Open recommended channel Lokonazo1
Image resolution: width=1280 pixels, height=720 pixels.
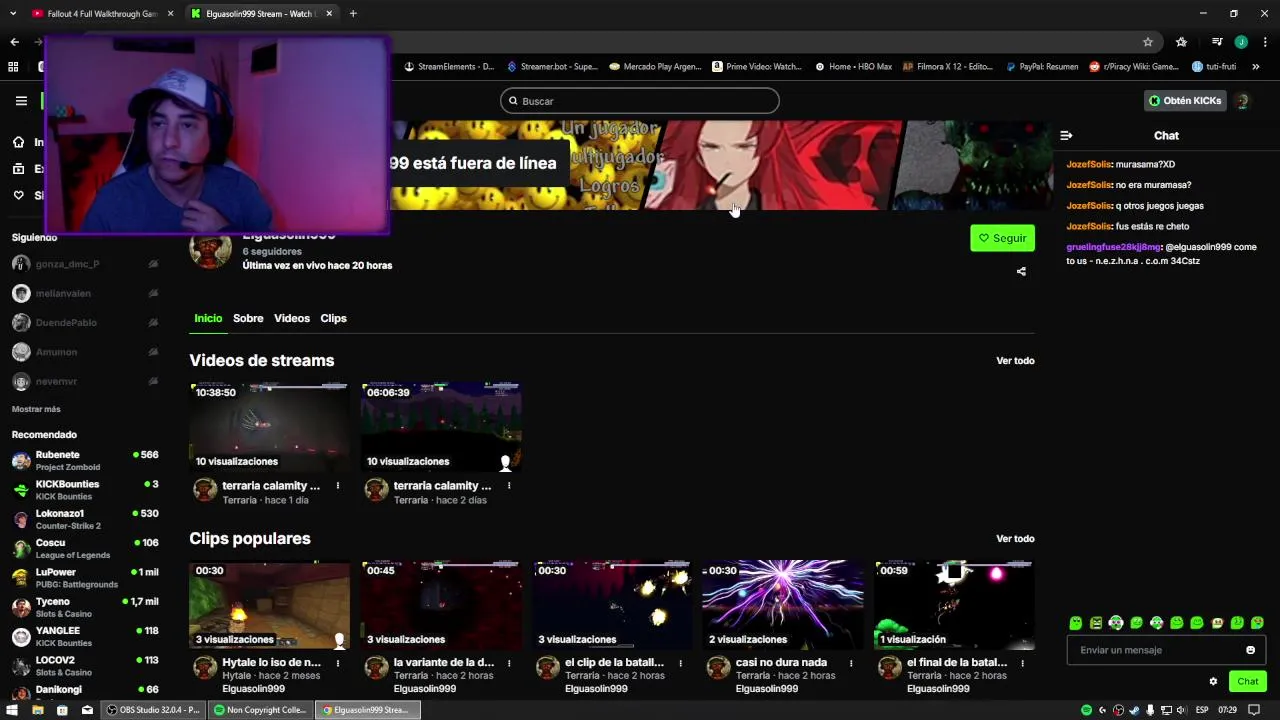point(85,519)
